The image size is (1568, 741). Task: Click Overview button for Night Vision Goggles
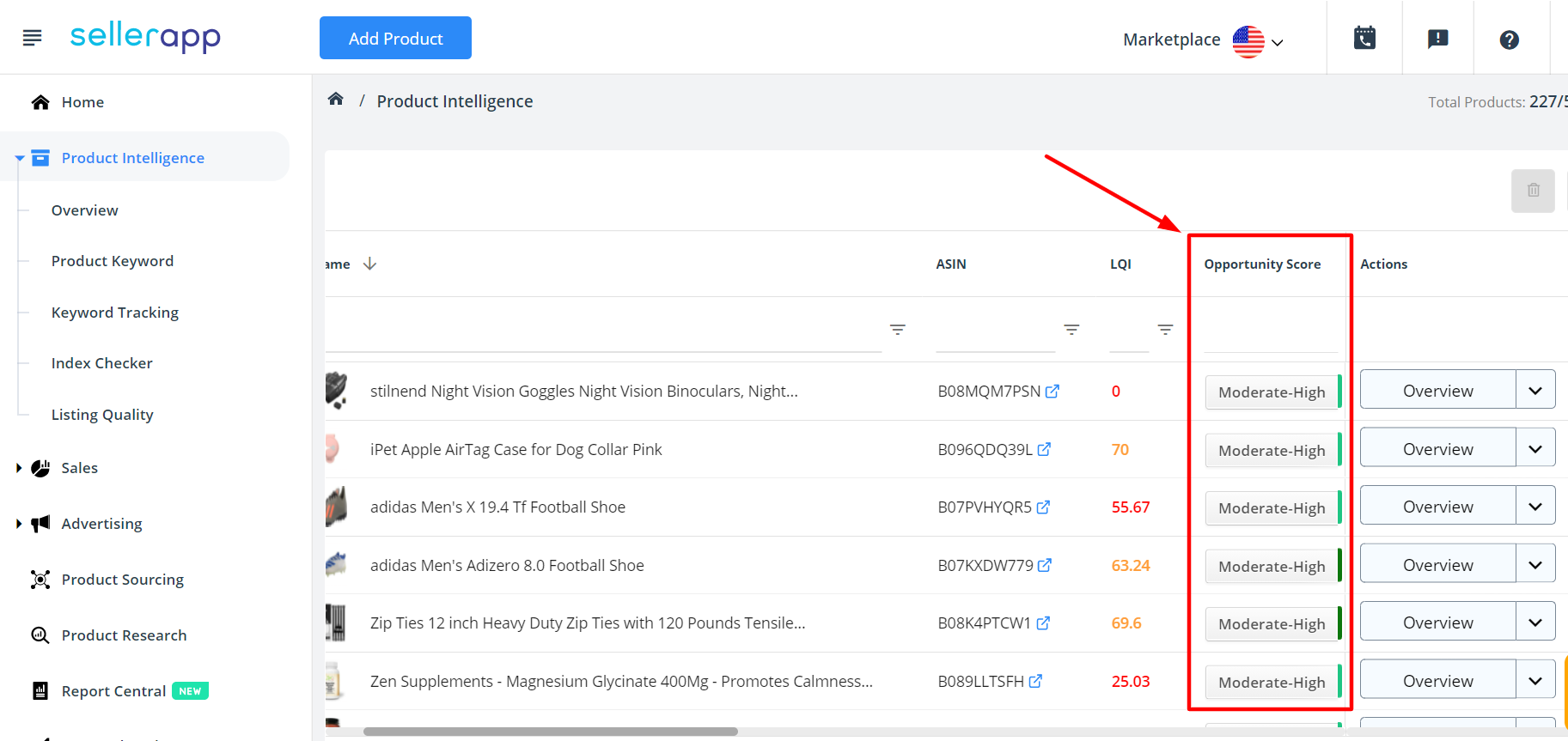click(x=1437, y=390)
